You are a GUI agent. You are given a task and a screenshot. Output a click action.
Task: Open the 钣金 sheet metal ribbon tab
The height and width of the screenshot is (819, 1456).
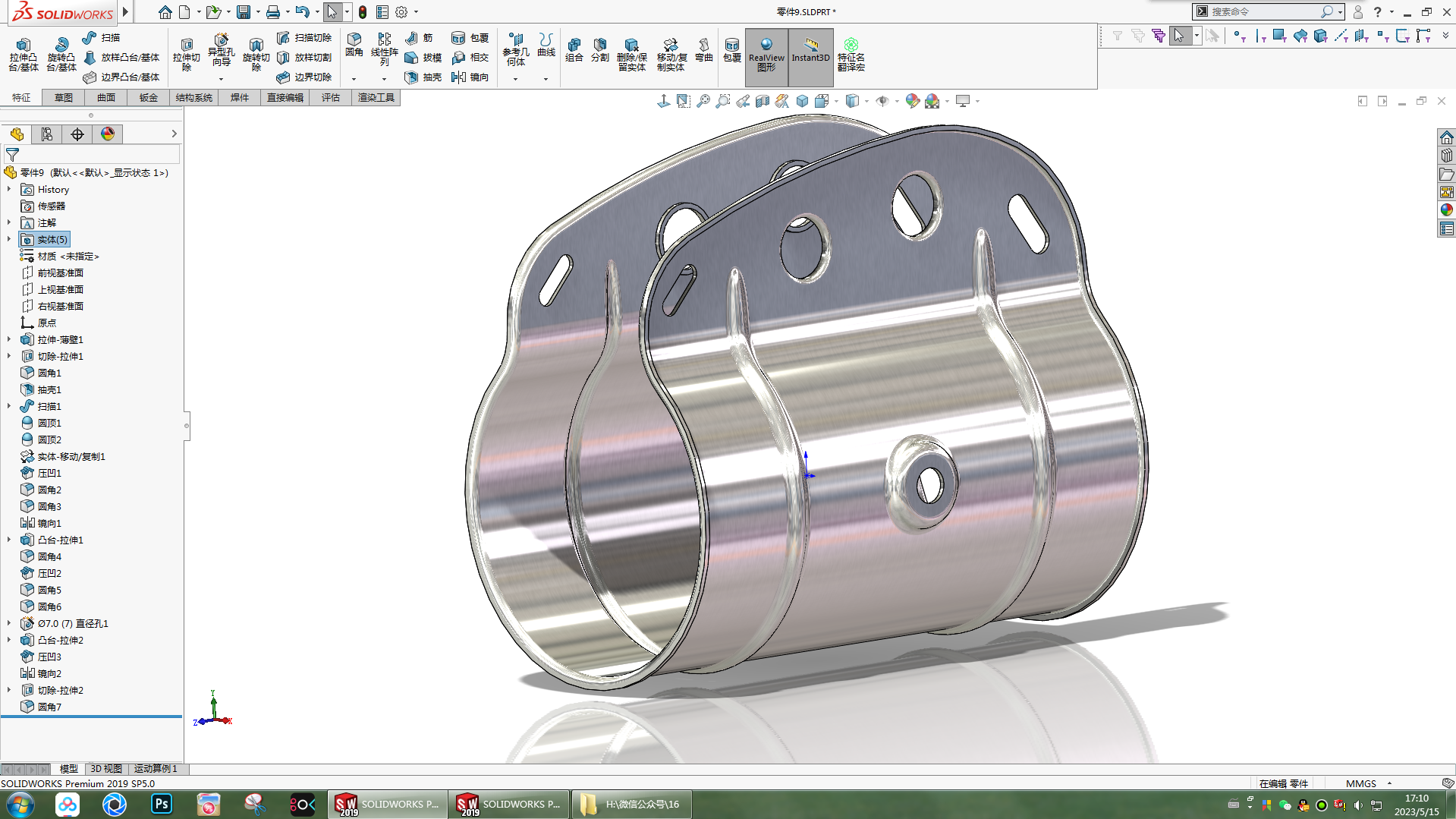point(149,97)
